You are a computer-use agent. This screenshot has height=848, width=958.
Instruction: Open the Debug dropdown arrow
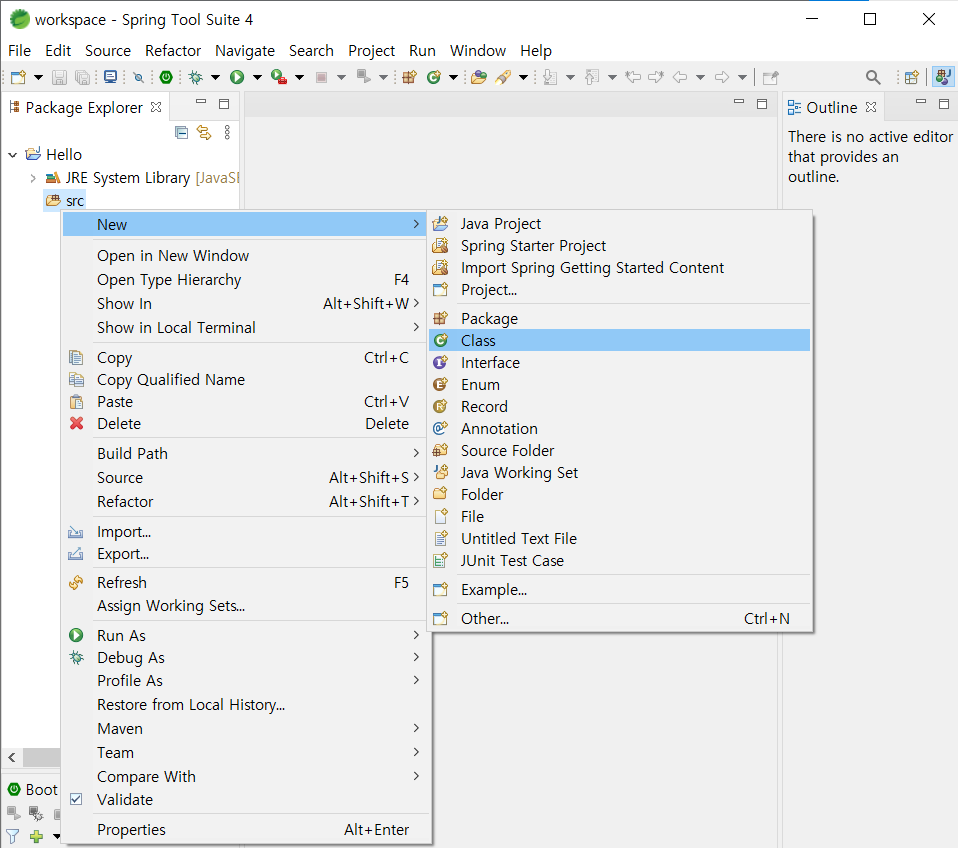[215, 77]
